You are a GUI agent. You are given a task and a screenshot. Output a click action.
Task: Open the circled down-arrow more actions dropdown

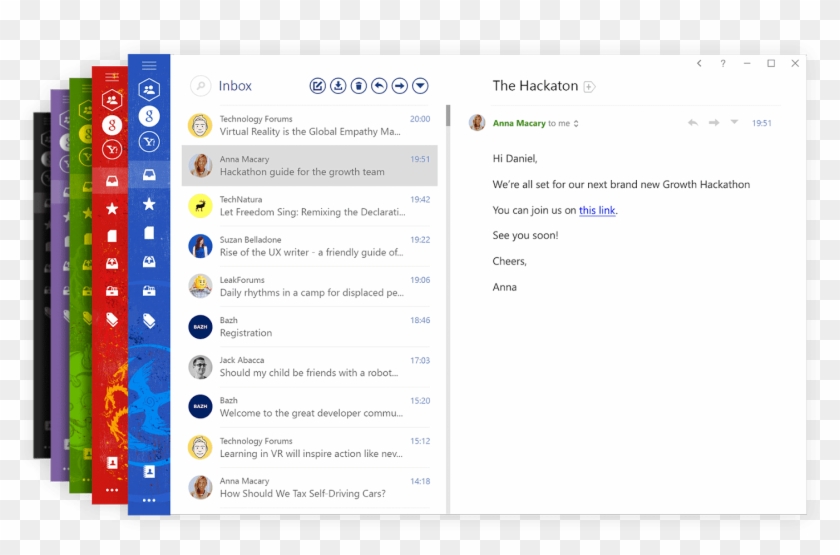click(420, 86)
